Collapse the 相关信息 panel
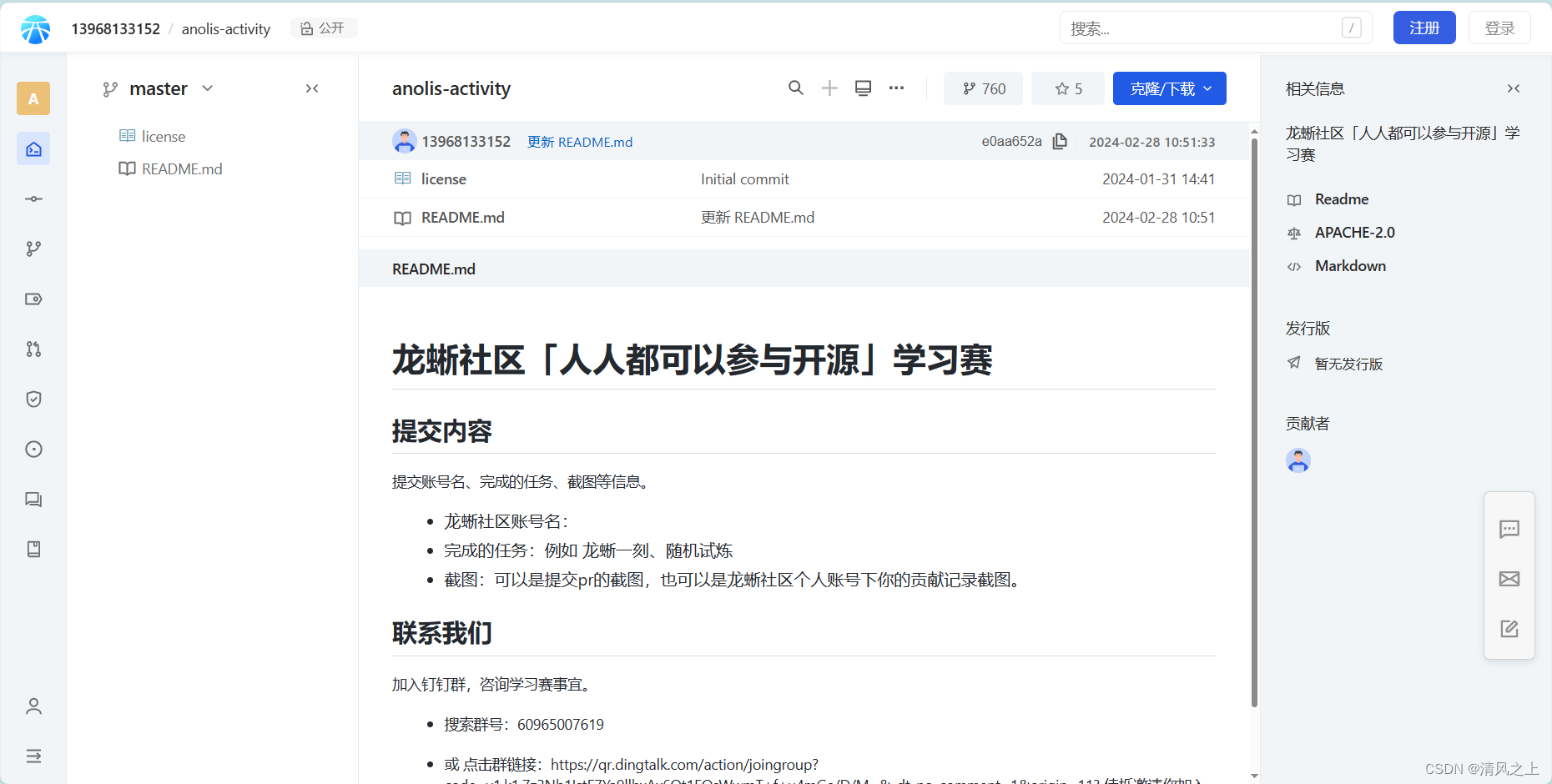Image resolution: width=1552 pixels, height=784 pixels. point(1514,88)
